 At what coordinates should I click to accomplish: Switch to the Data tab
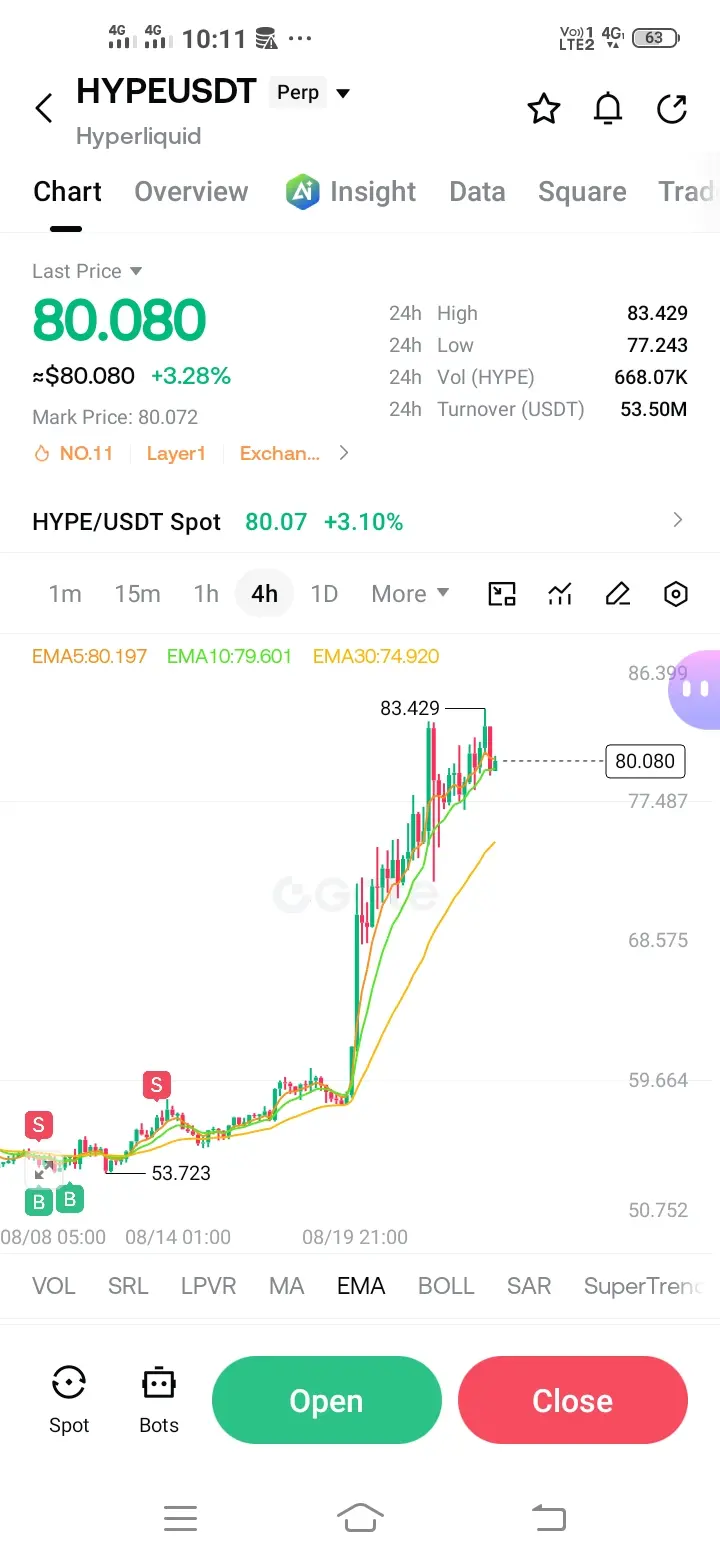click(x=477, y=192)
